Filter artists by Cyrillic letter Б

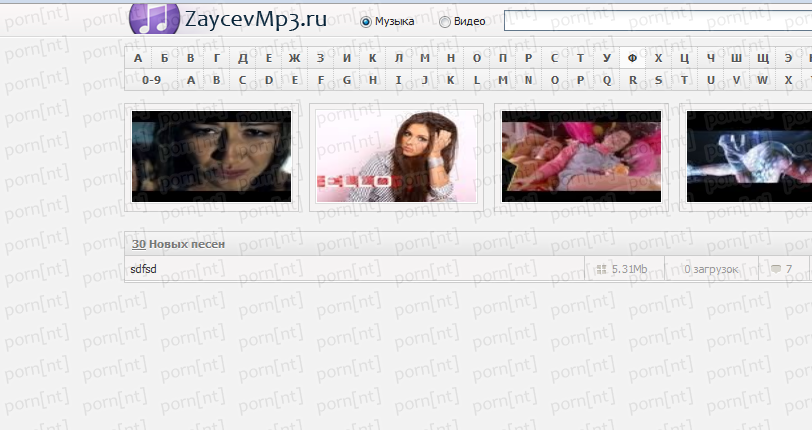pos(164,58)
